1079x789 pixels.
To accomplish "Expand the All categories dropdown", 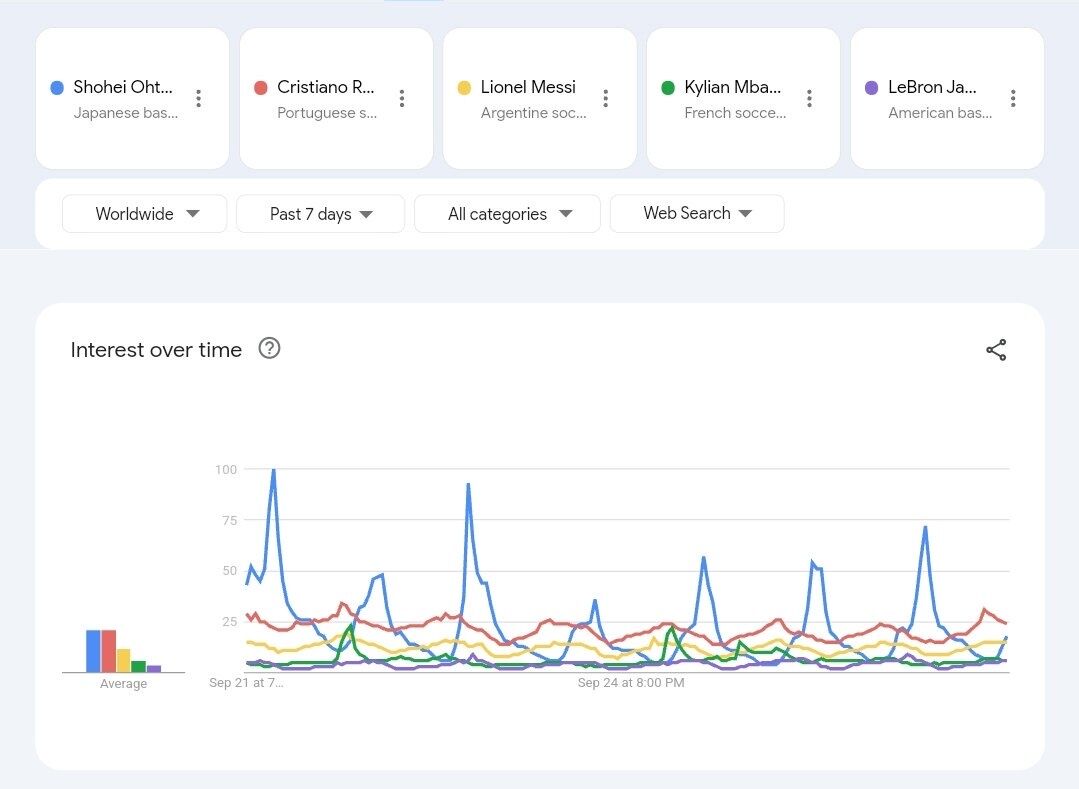I will pos(507,214).
